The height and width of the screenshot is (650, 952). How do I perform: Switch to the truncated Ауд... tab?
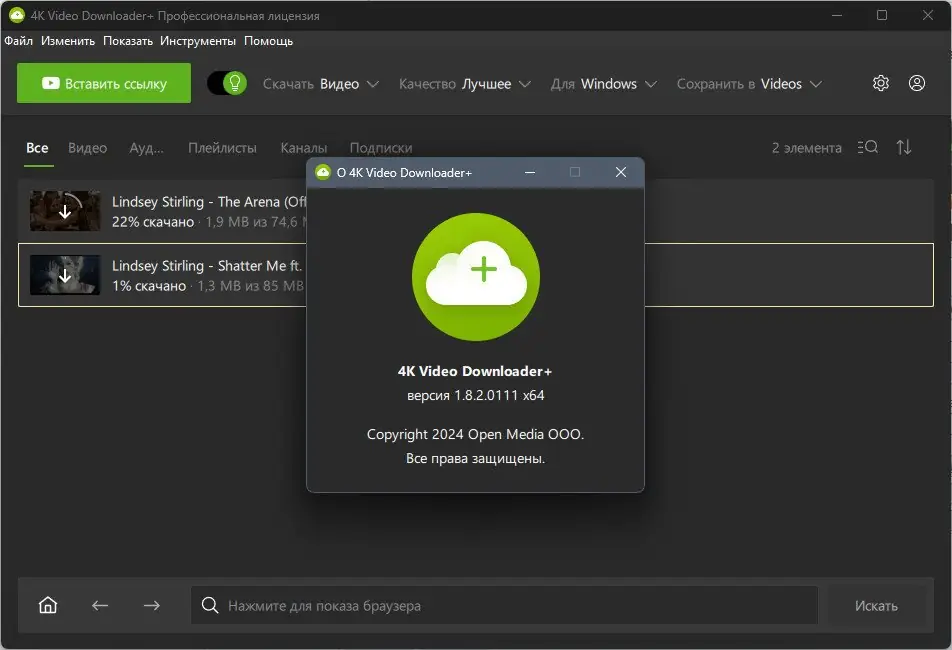(x=146, y=148)
